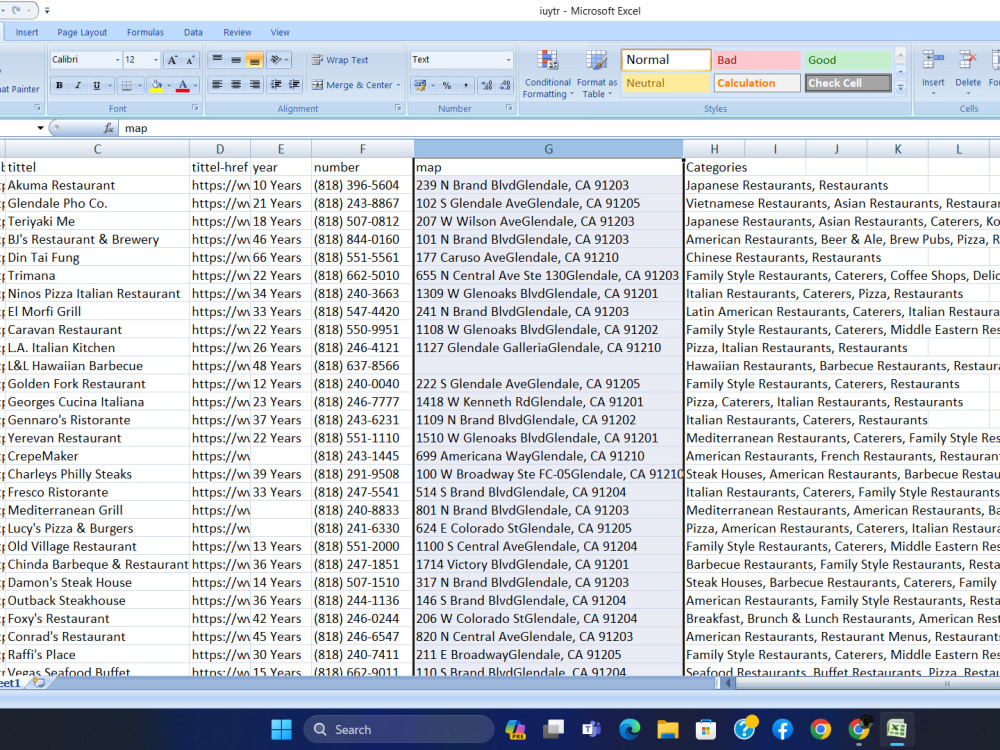Select column G header

548,149
